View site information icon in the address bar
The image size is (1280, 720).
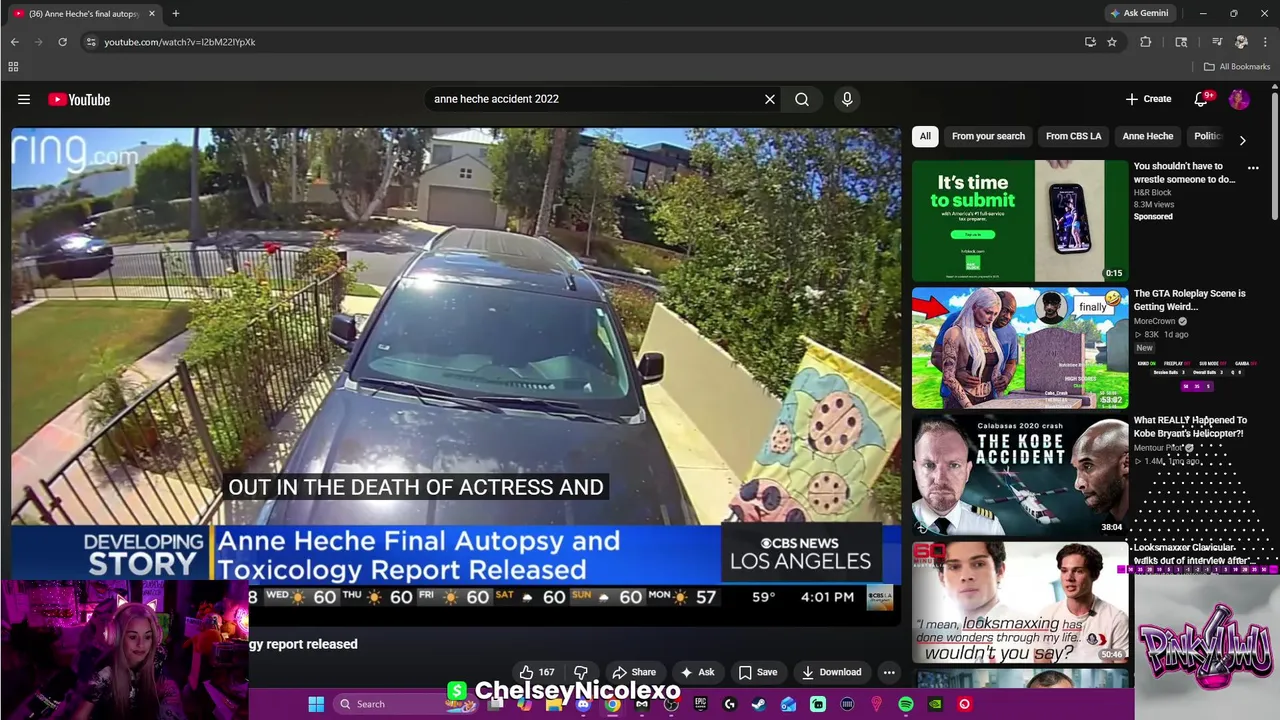[91, 42]
